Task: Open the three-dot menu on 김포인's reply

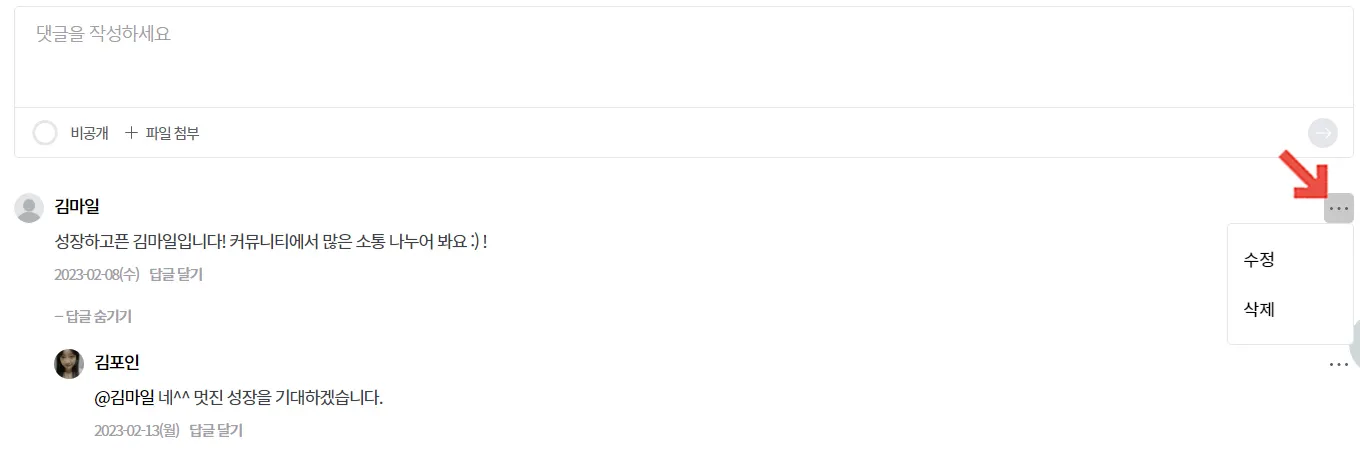Action: coord(1339,365)
